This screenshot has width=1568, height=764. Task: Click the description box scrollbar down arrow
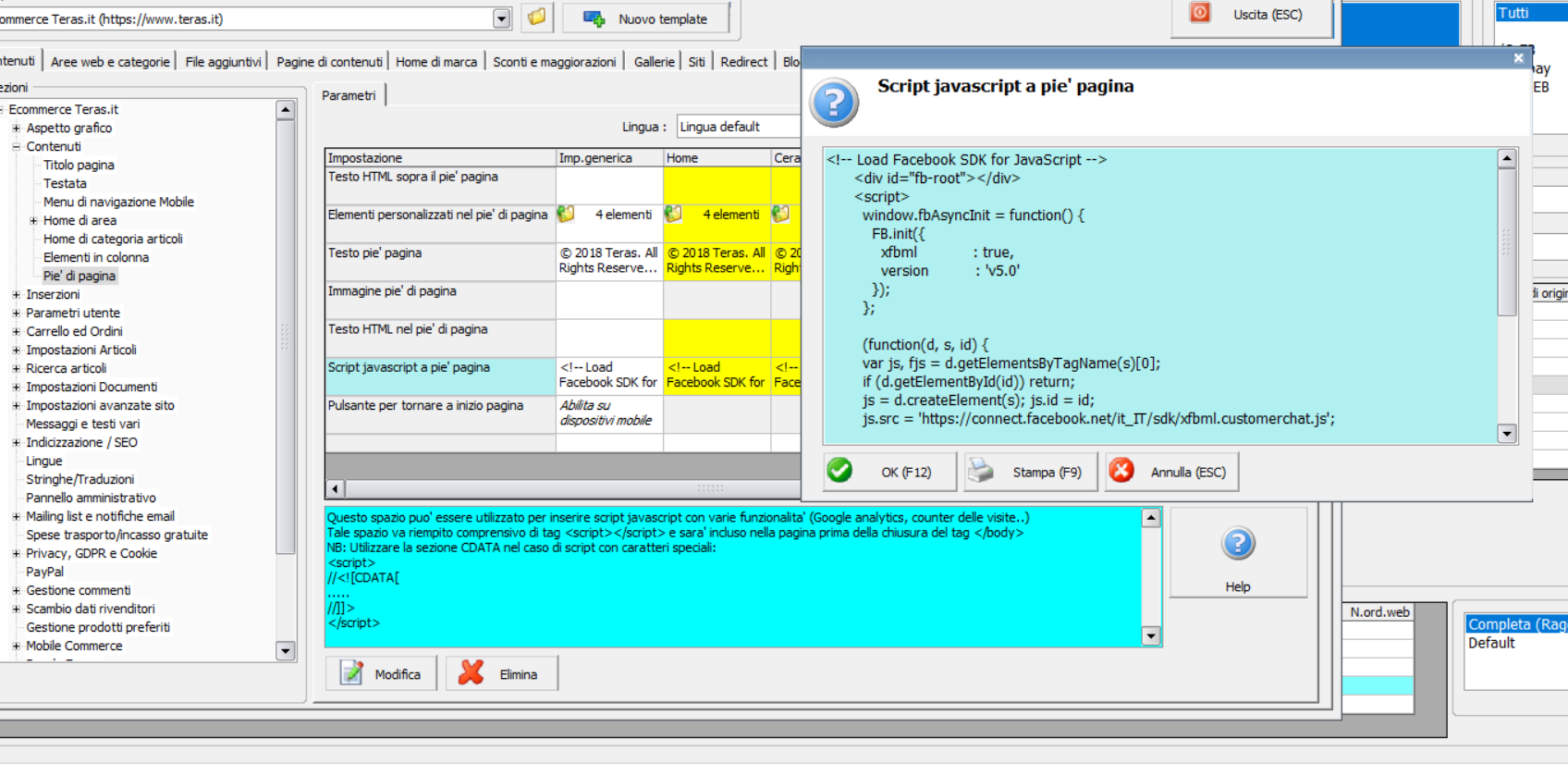[1151, 635]
